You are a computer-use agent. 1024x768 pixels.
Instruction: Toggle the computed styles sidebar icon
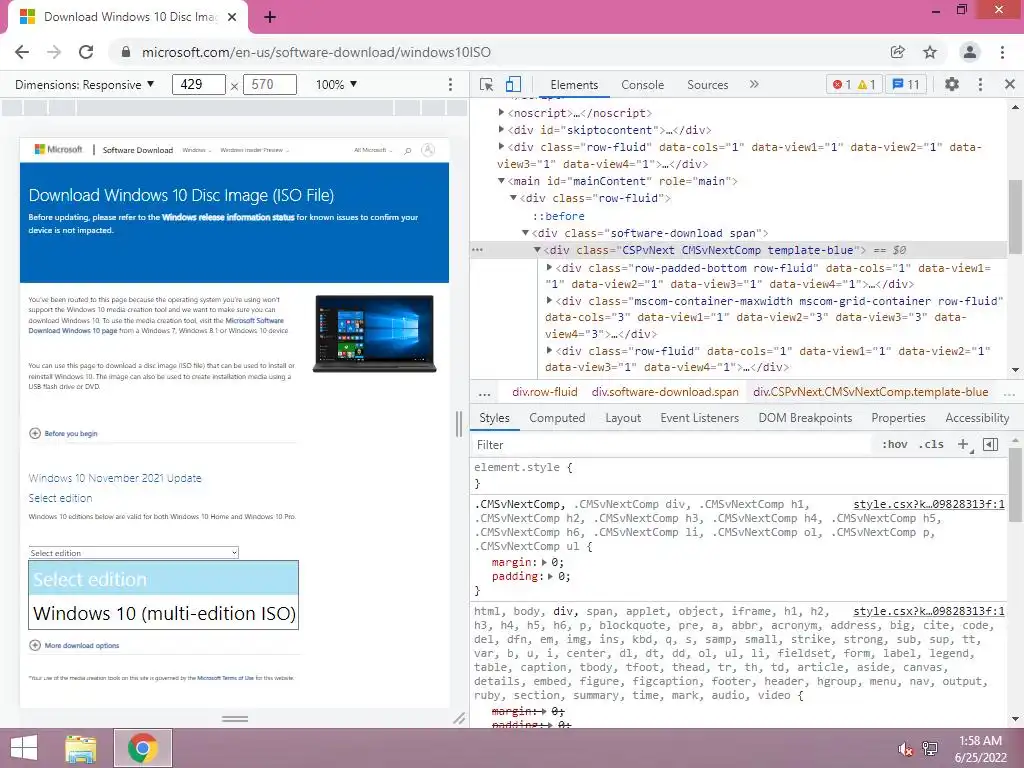pos(991,444)
